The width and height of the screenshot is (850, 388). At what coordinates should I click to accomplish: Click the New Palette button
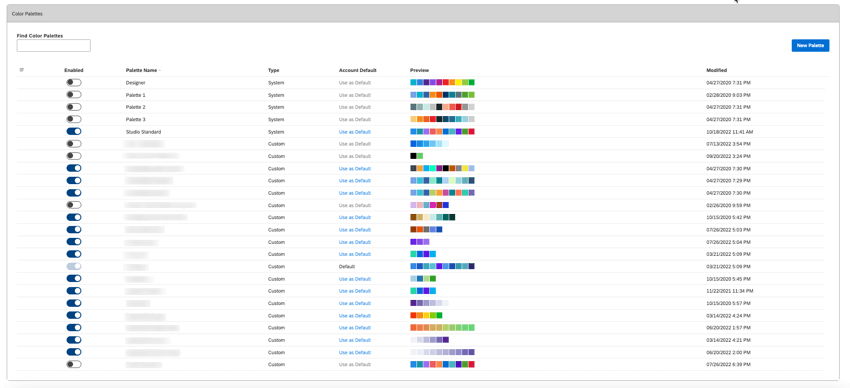810,46
